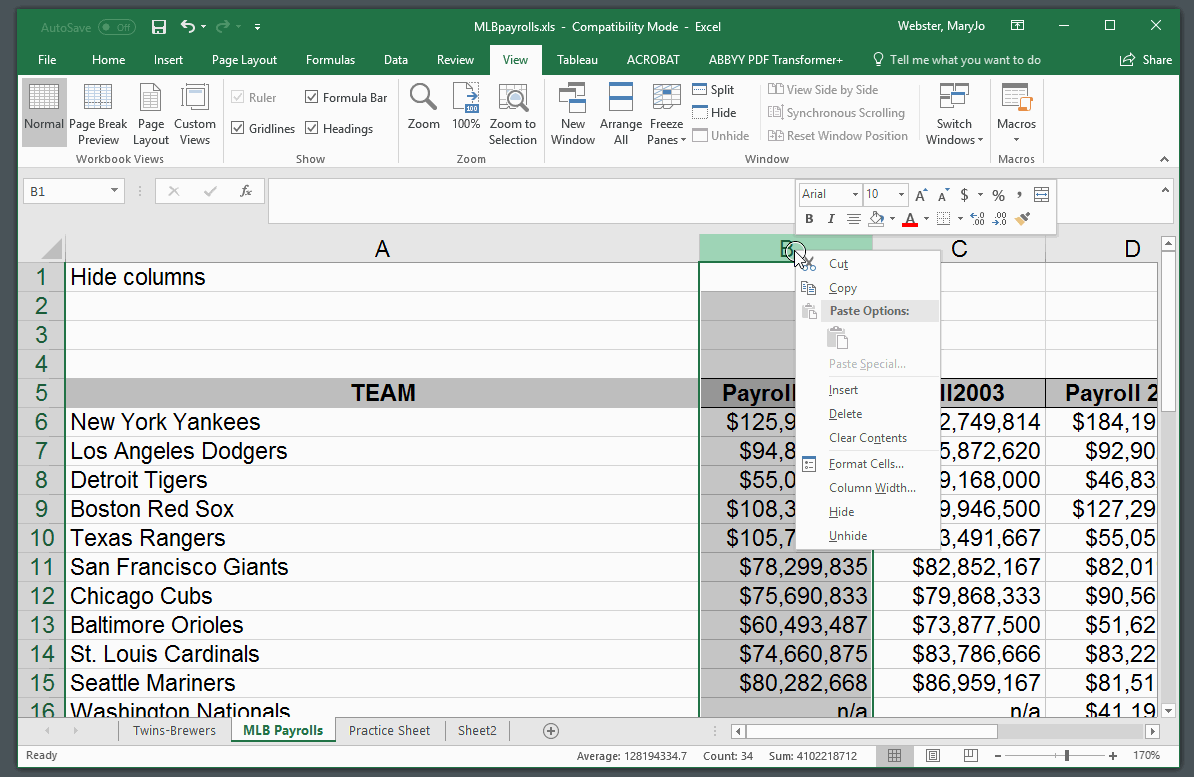Click Decrease Decimal in mini toolbar
Screen dimensions: 1194x777
pos(1000,219)
